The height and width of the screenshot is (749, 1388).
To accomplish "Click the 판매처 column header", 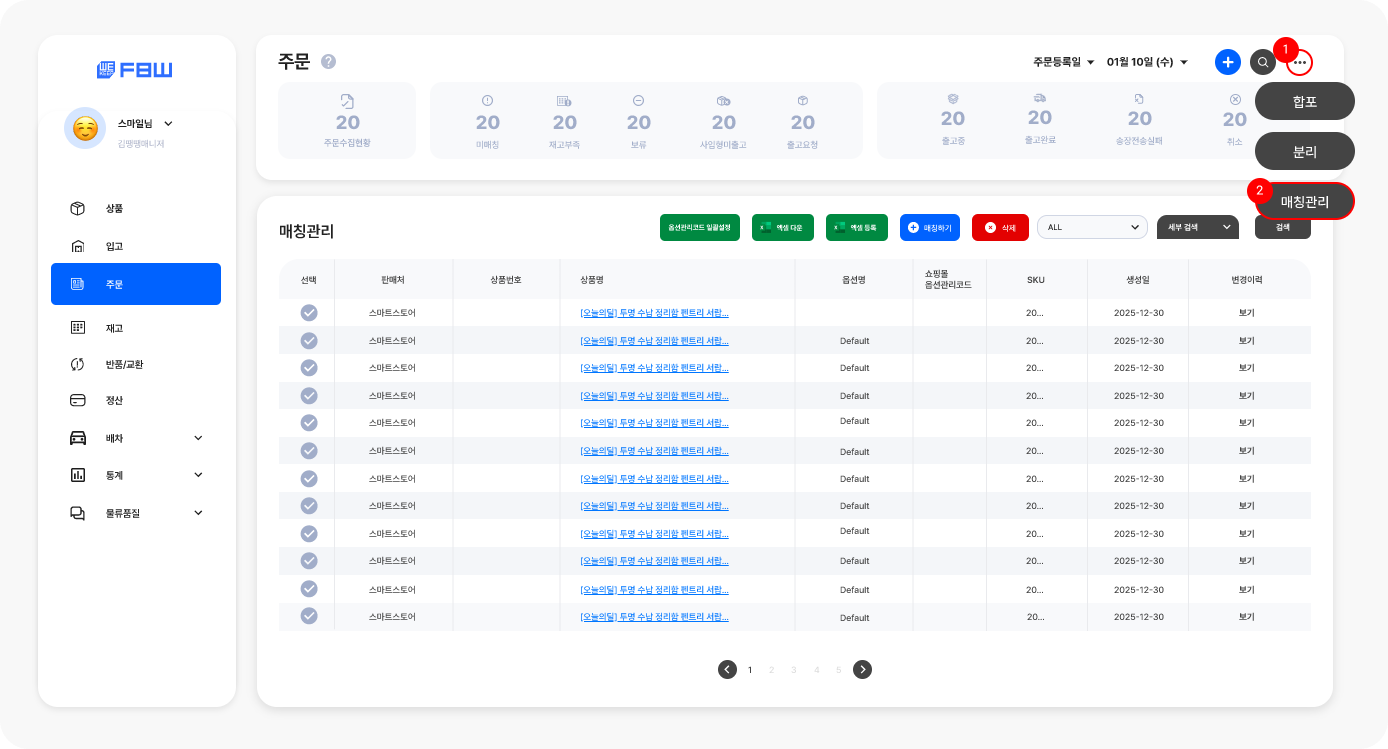I will (393, 280).
